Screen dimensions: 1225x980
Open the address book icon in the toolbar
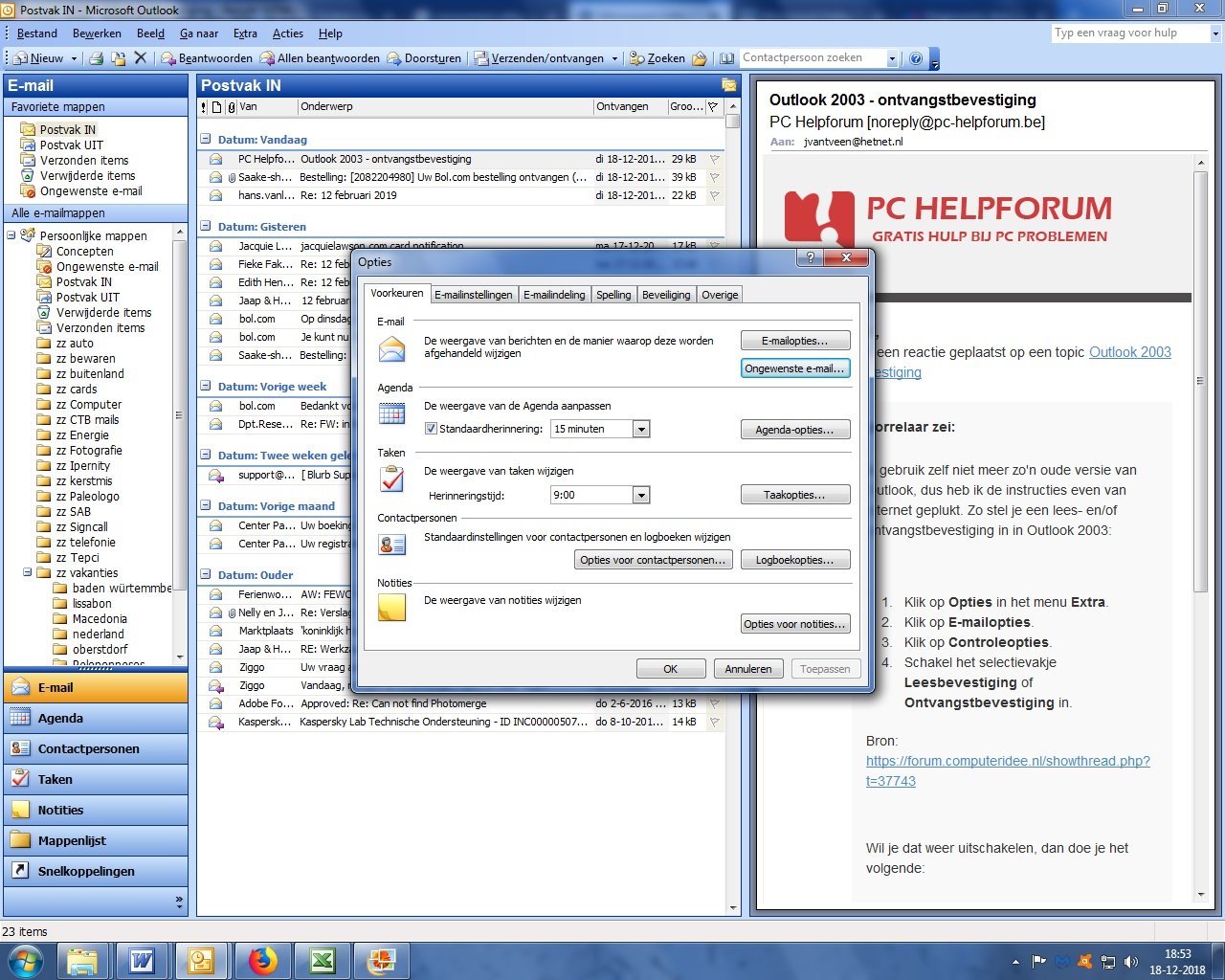(727, 58)
